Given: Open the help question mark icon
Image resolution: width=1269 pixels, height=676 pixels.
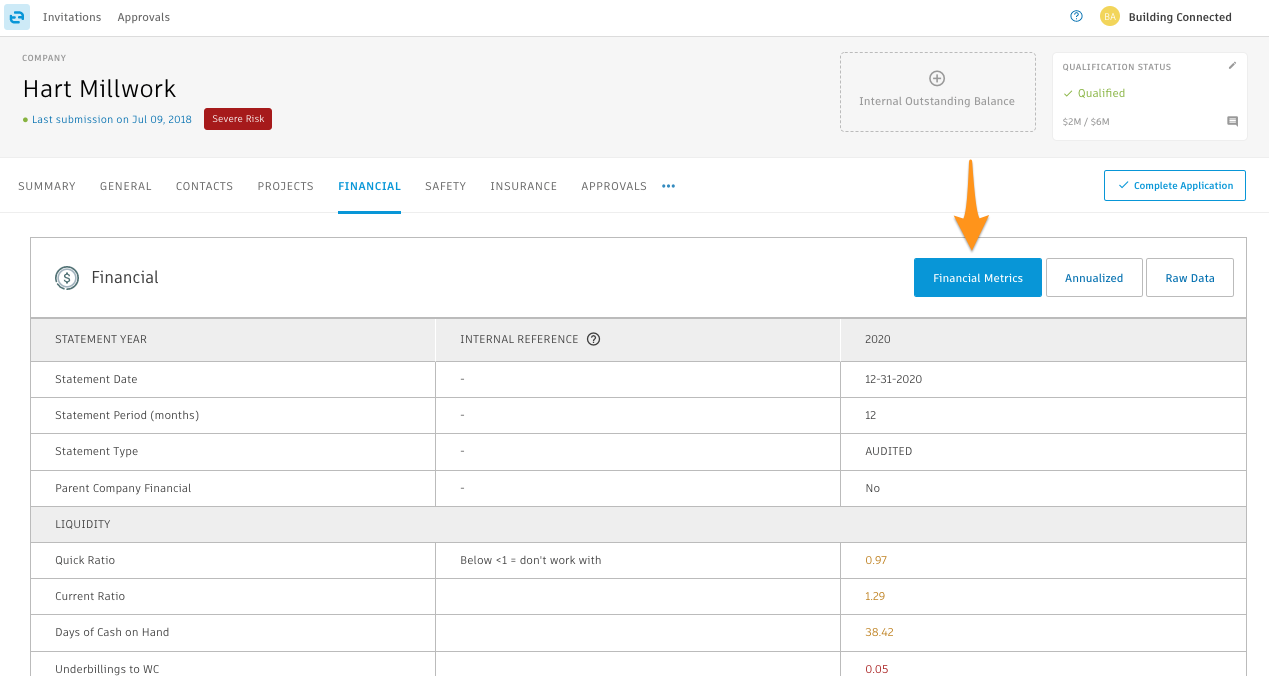Looking at the screenshot, I should coord(1077,17).
